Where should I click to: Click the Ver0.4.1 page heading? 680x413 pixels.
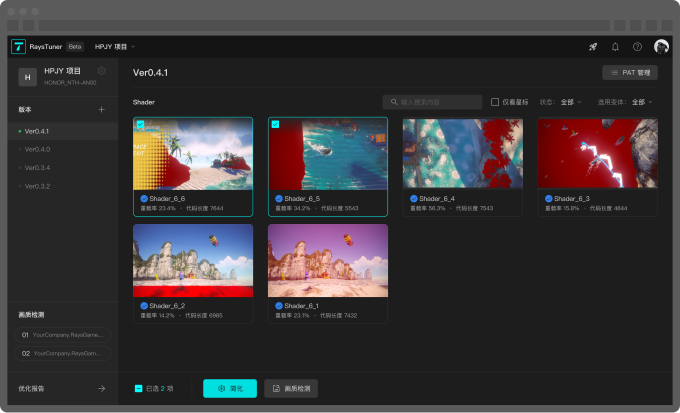(150, 72)
